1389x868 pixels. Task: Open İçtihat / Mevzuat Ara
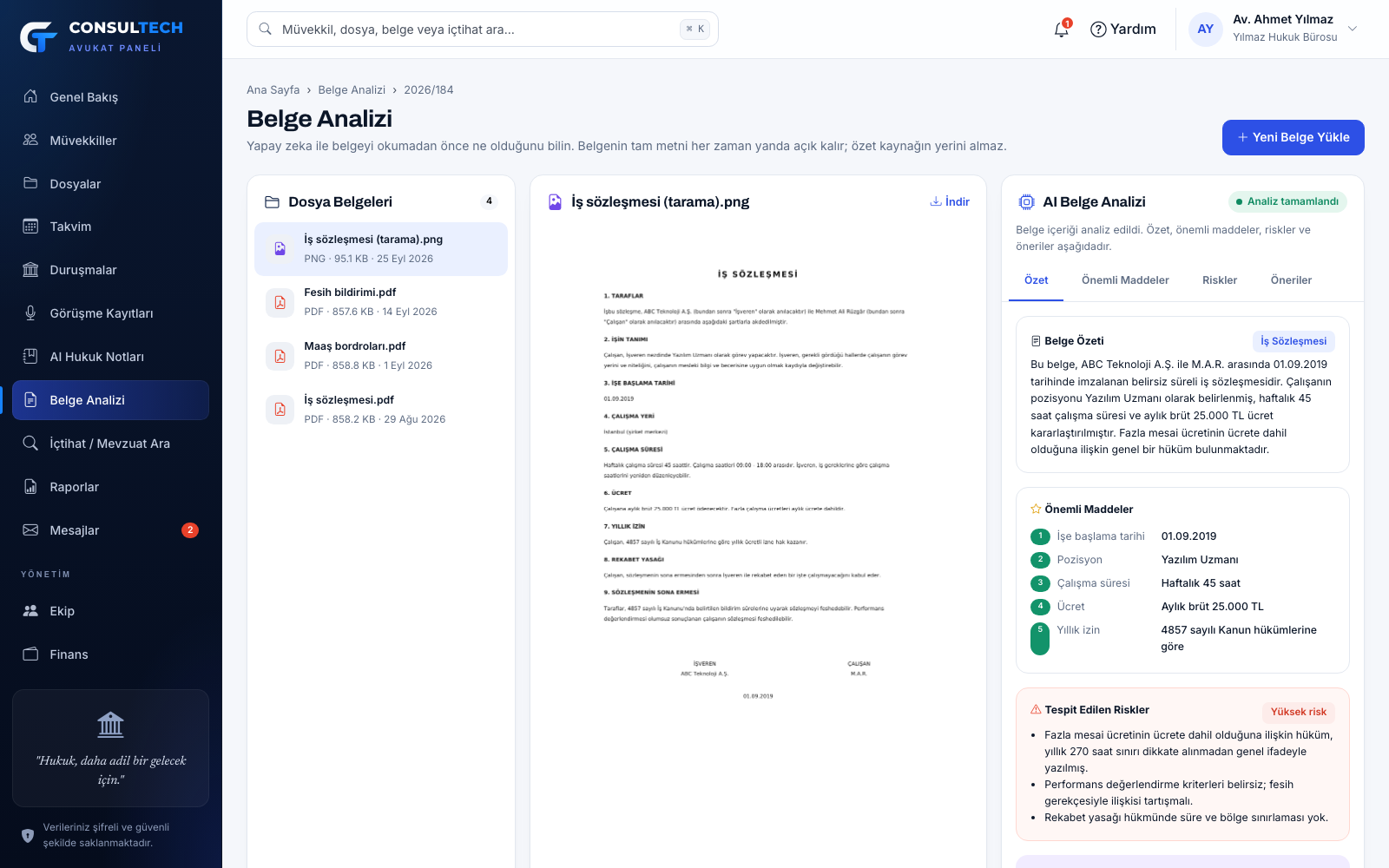[x=110, y=444]
